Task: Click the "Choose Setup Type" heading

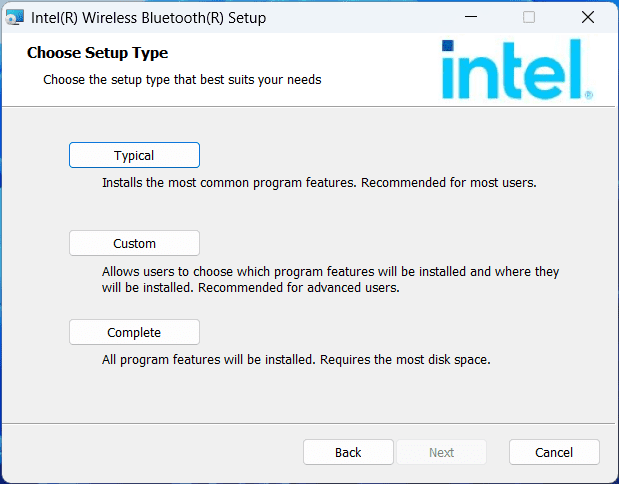Action: click(97, 53)
